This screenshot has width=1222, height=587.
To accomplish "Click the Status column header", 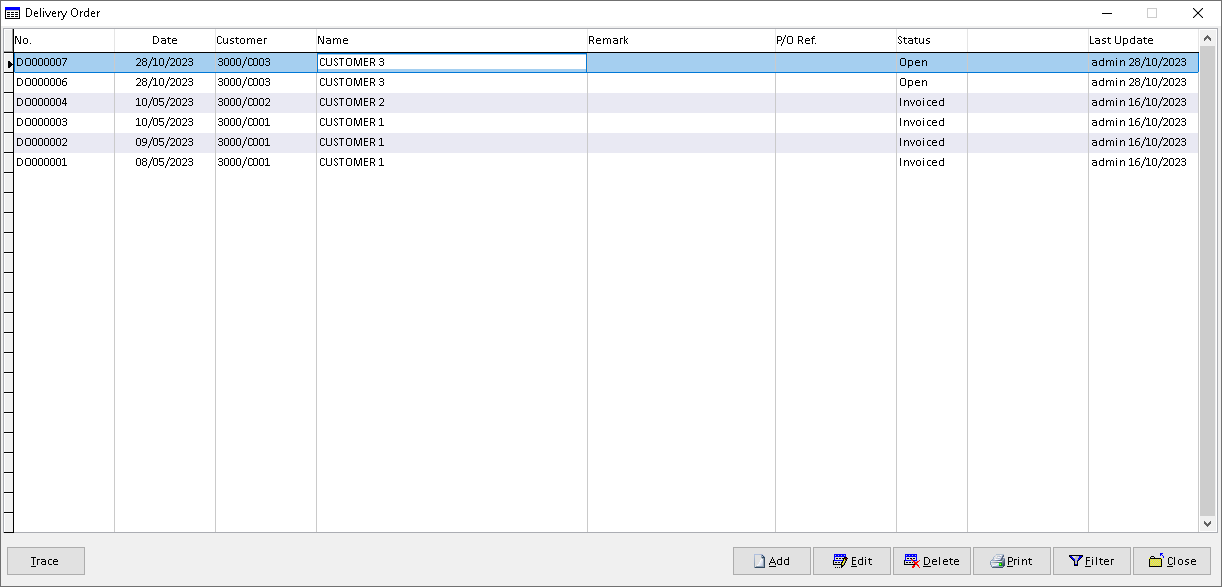I will click(932, 40).
